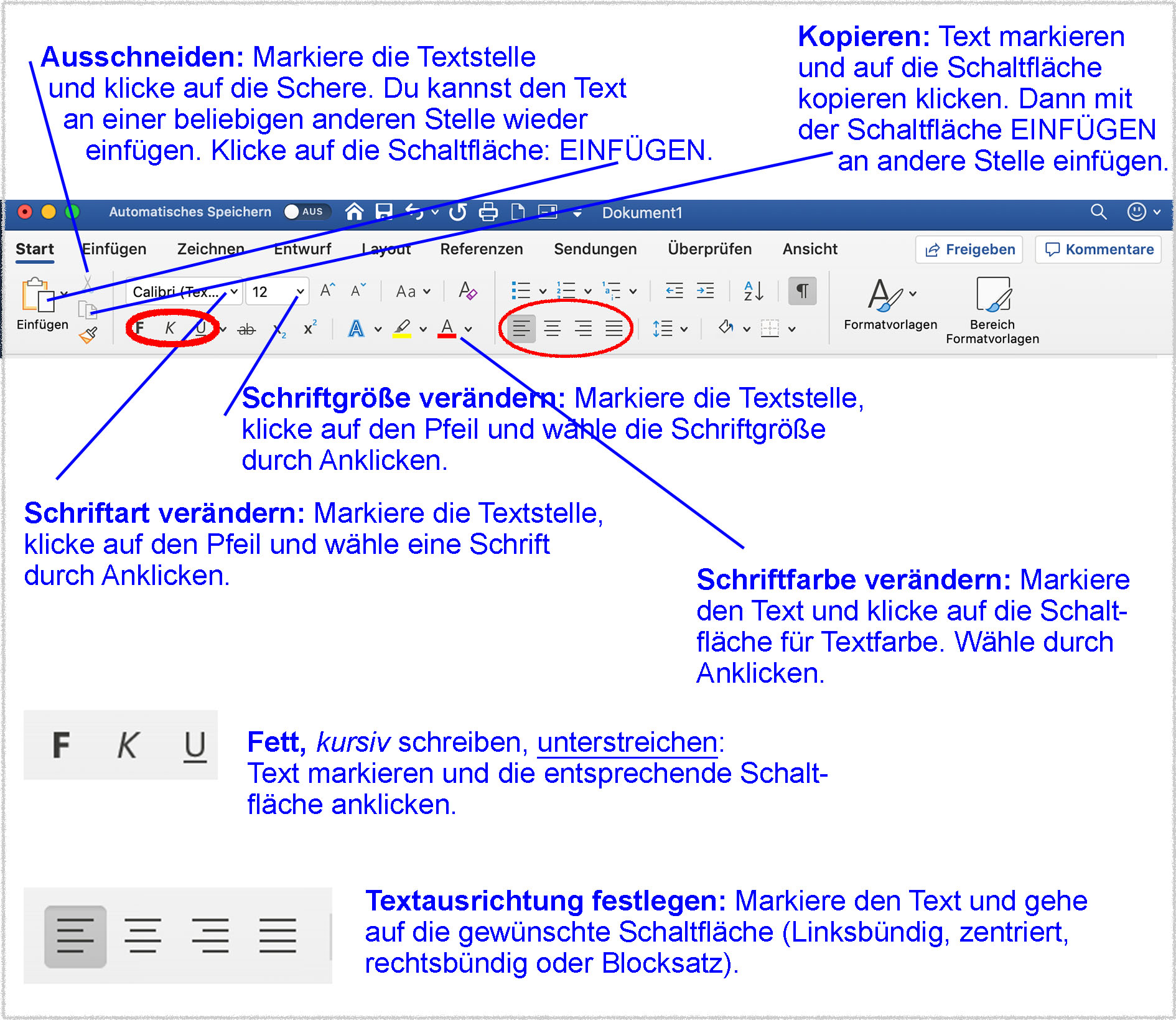Viewport: 1176px width, 1020px height.
Task: Expand the line spacing dropdown arrow
Action: 684,329
